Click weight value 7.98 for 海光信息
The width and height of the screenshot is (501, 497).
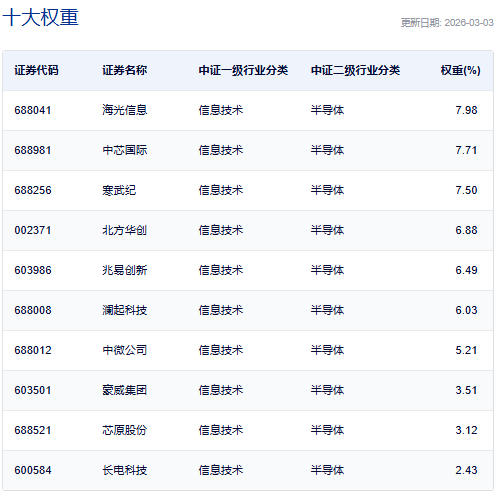(x=466, y=110)
